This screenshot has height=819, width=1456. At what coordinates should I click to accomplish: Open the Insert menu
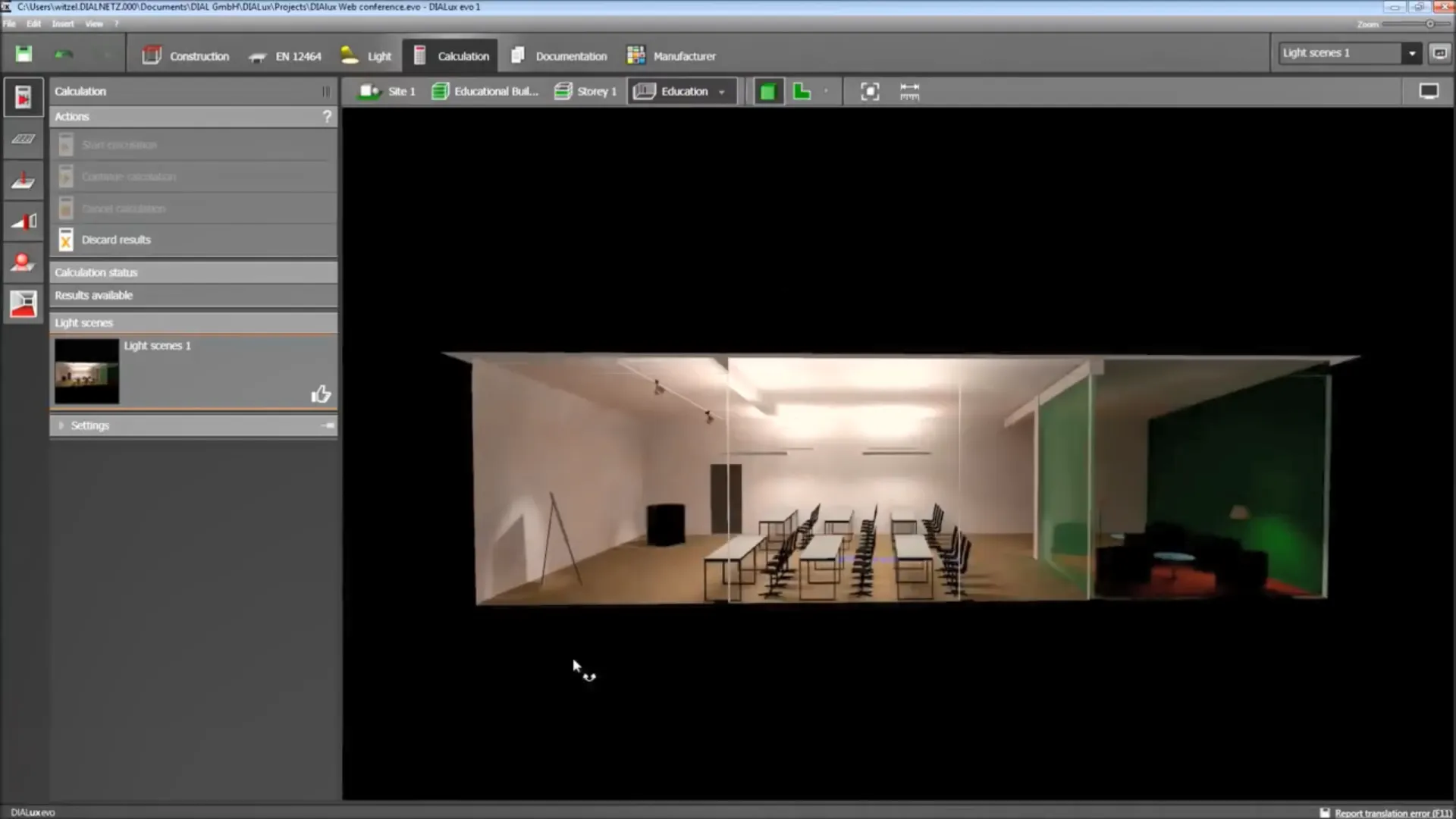[x=63, y=24]
